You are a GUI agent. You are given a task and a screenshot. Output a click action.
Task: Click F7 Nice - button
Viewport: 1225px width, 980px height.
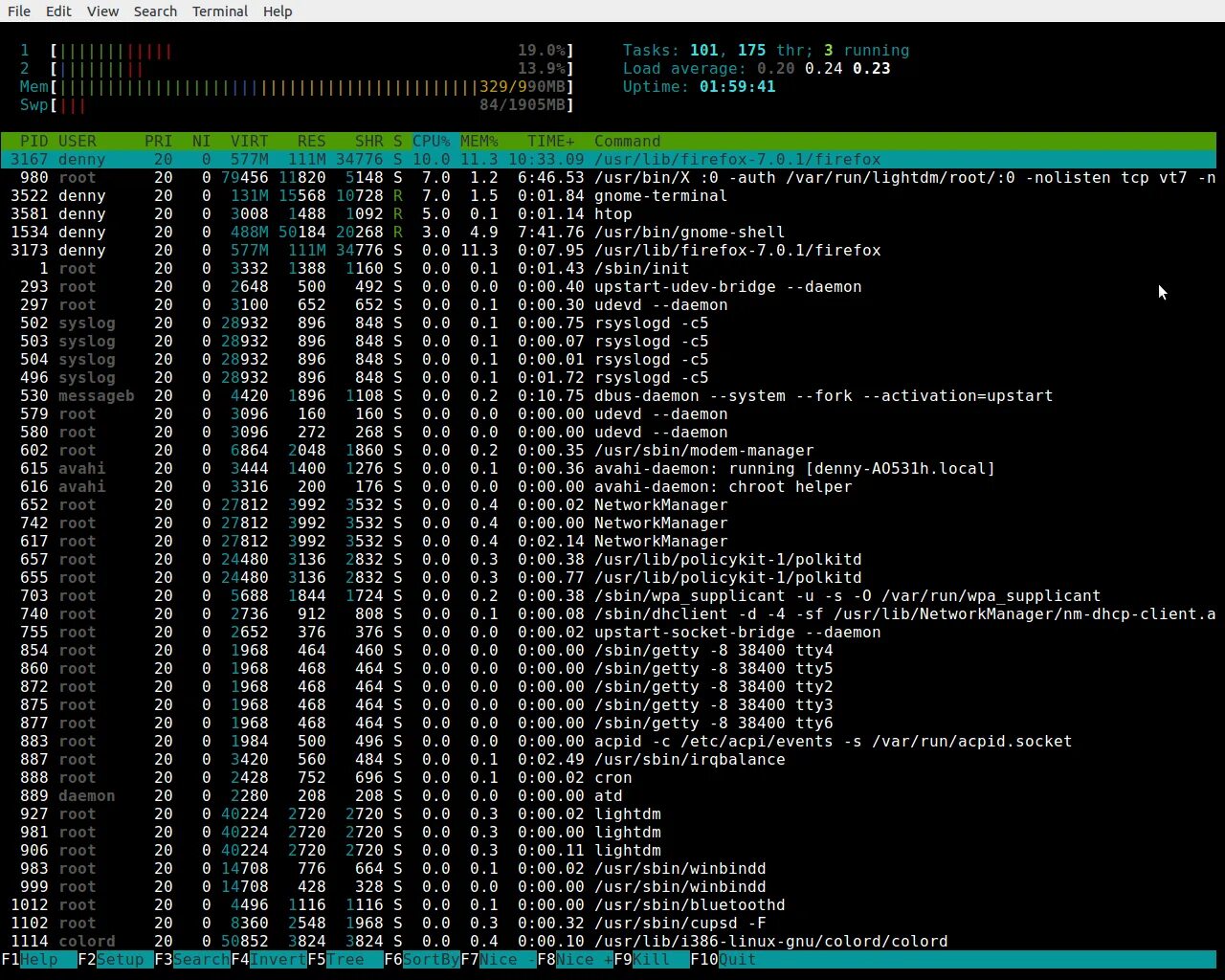click(499, 959)
